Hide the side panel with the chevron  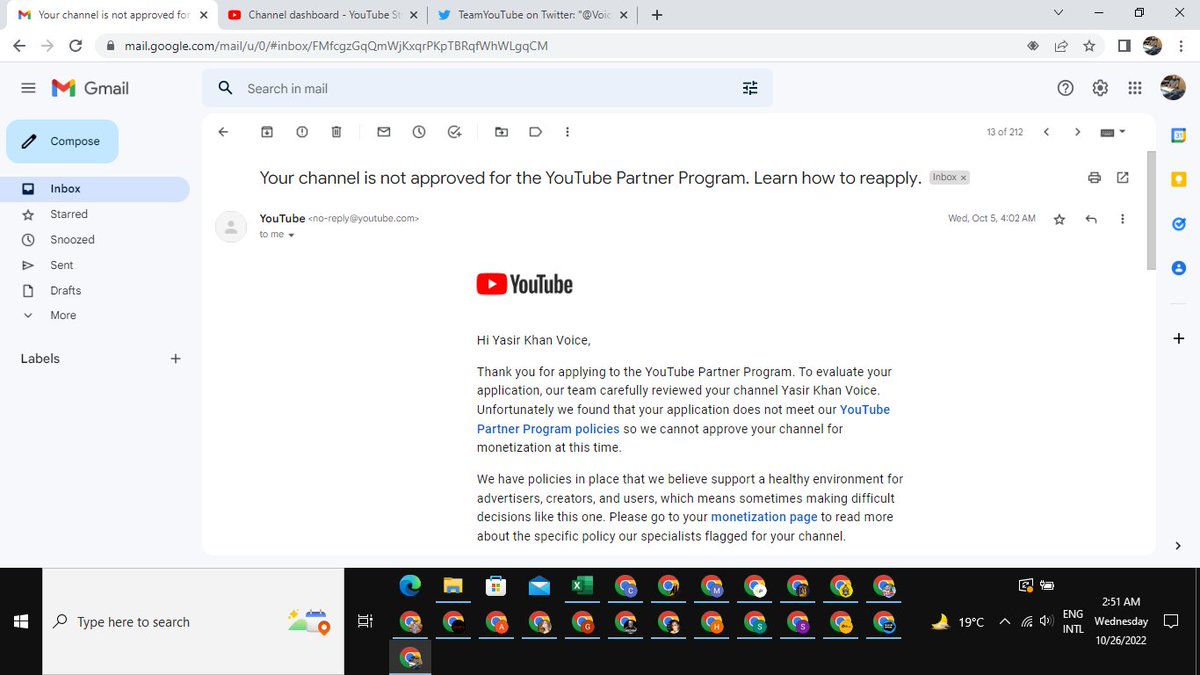coord(1178,546)
